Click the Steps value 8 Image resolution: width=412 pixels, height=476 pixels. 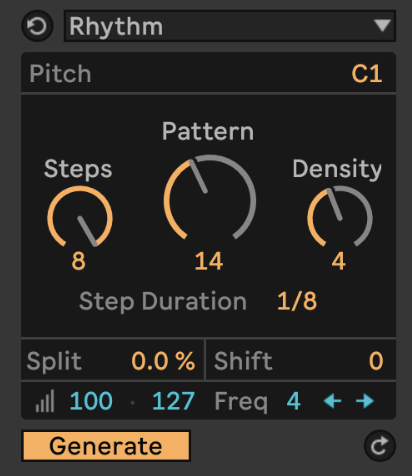point(79,261)
